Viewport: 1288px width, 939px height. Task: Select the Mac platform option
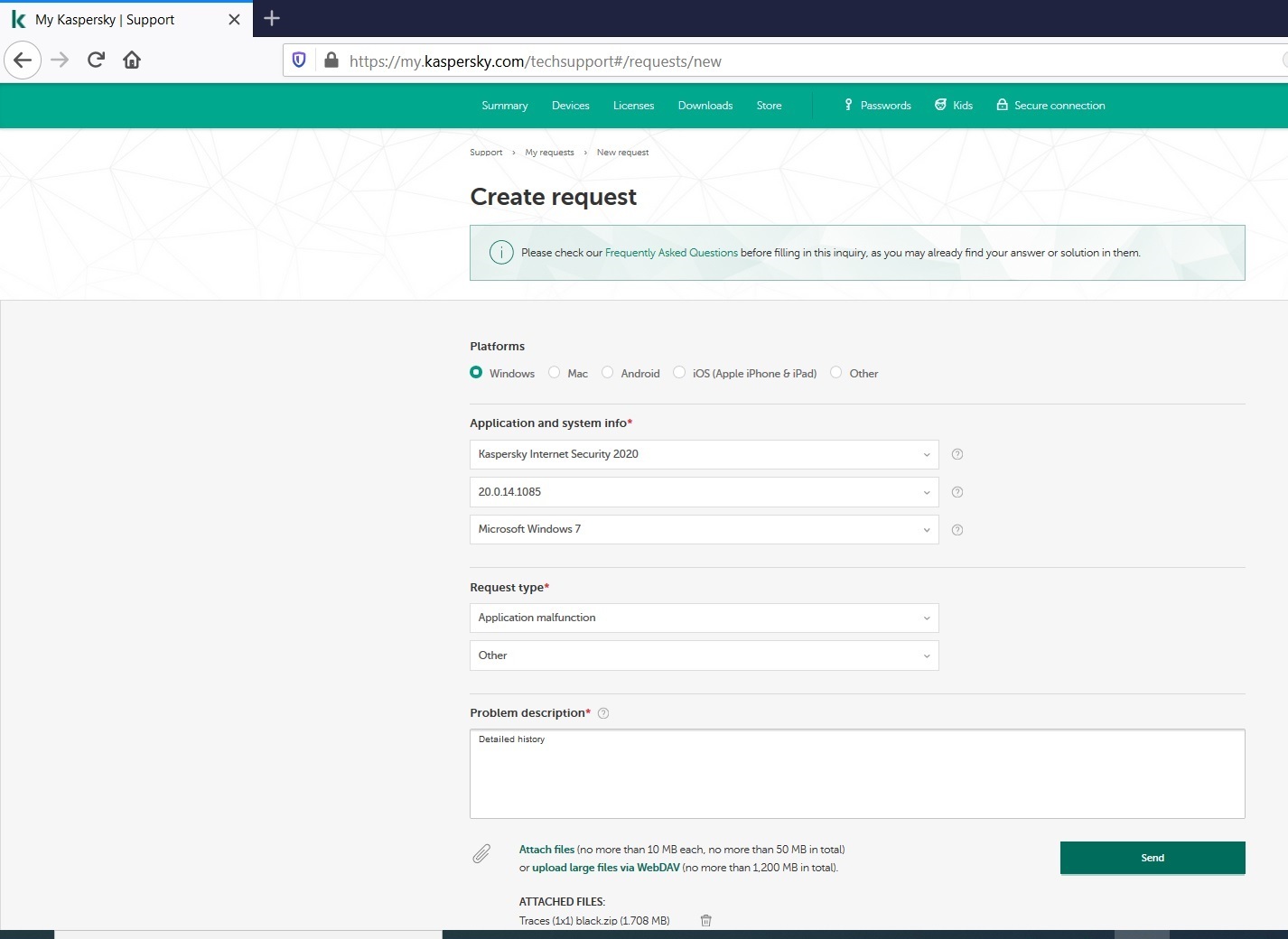[x=555, y=372]
